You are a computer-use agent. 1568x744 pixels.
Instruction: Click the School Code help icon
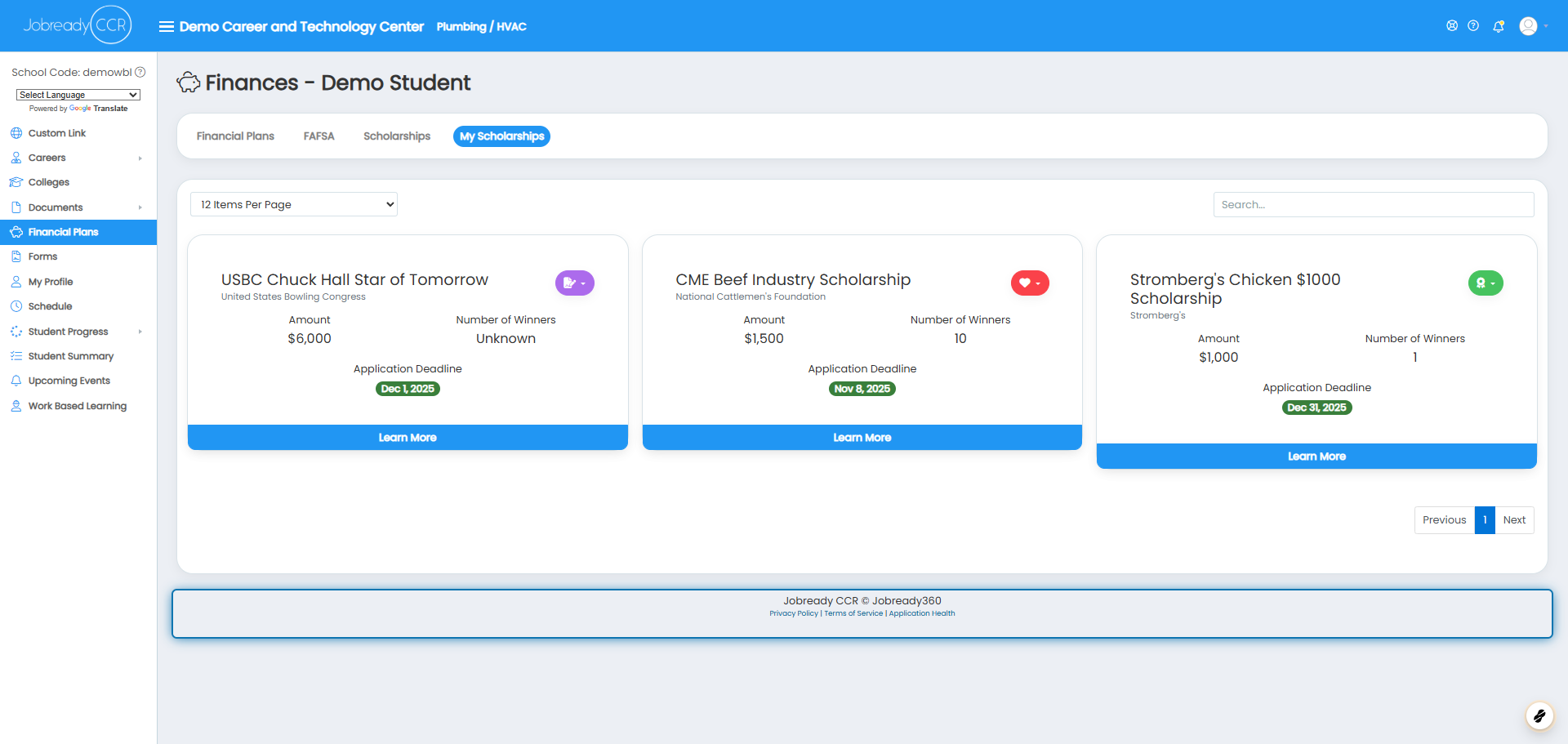click(140, 72)
